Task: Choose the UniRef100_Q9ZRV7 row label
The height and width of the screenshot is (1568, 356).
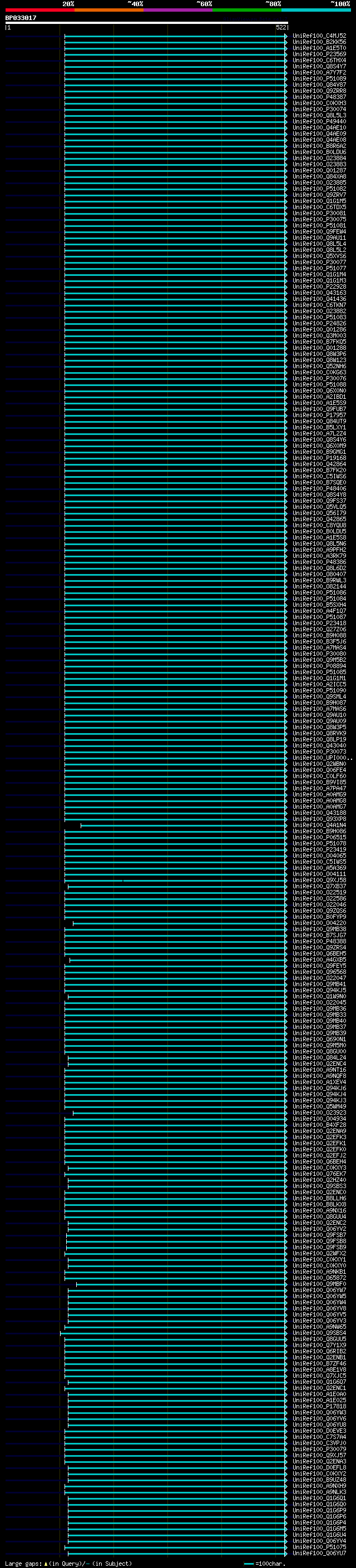Action: [319, 195]
